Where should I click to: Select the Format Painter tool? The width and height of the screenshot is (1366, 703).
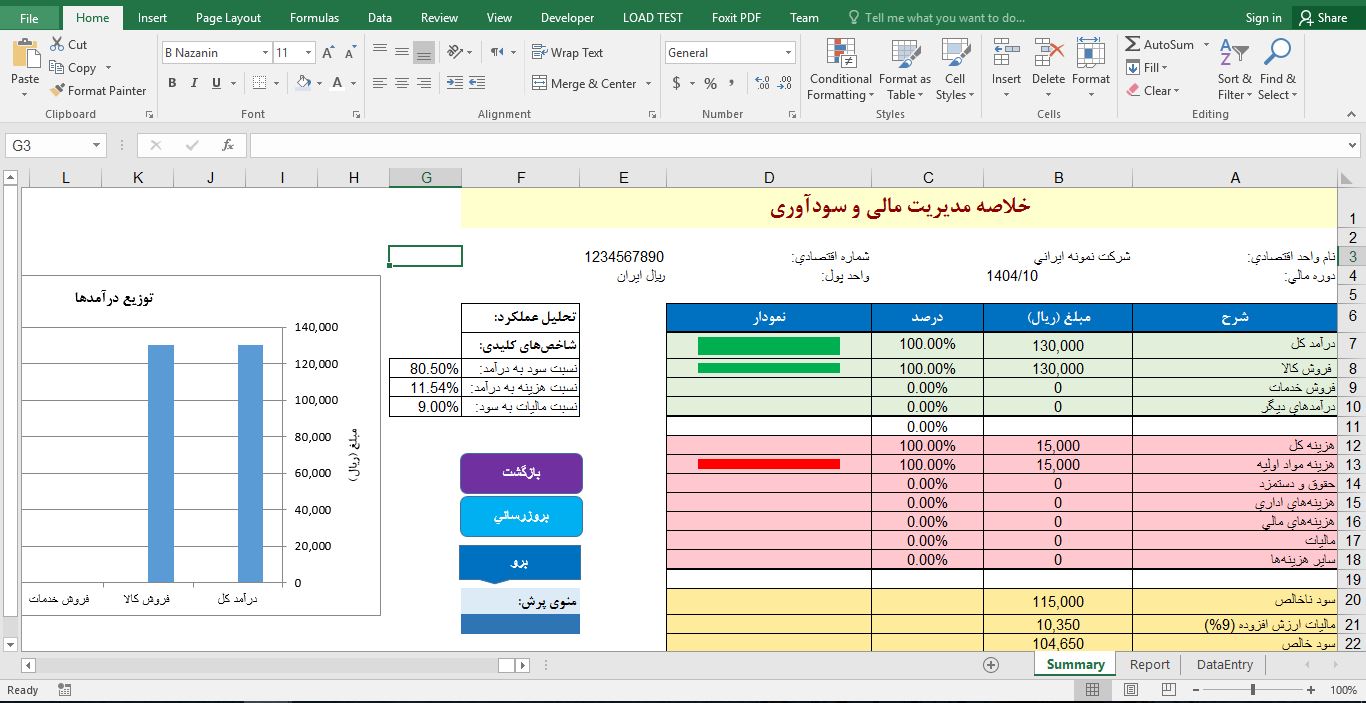[x=97, y=90]
